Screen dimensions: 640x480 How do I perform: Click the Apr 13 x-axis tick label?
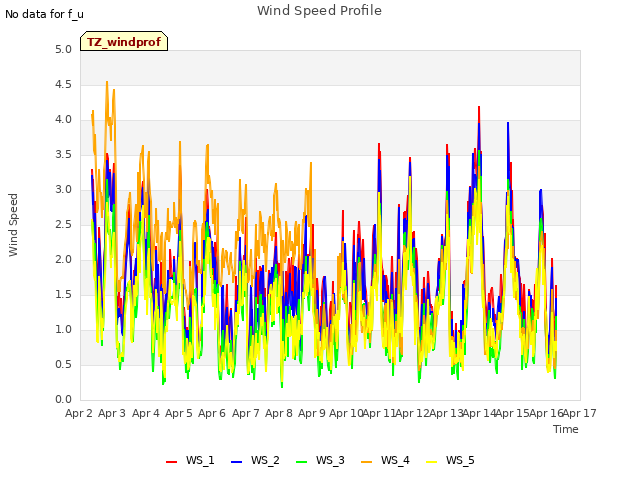[446, 413]
